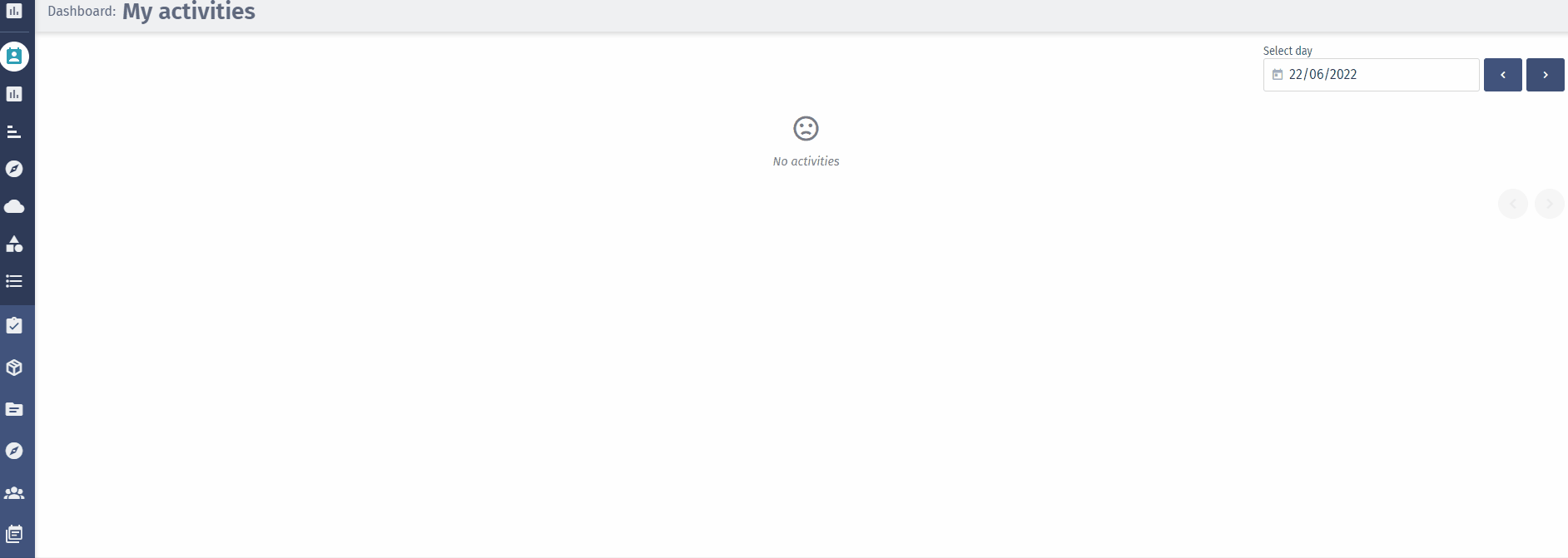Open the horizontal bars sidebar icon
Viewport: 1568px width, 558px height.
[14, 131]
